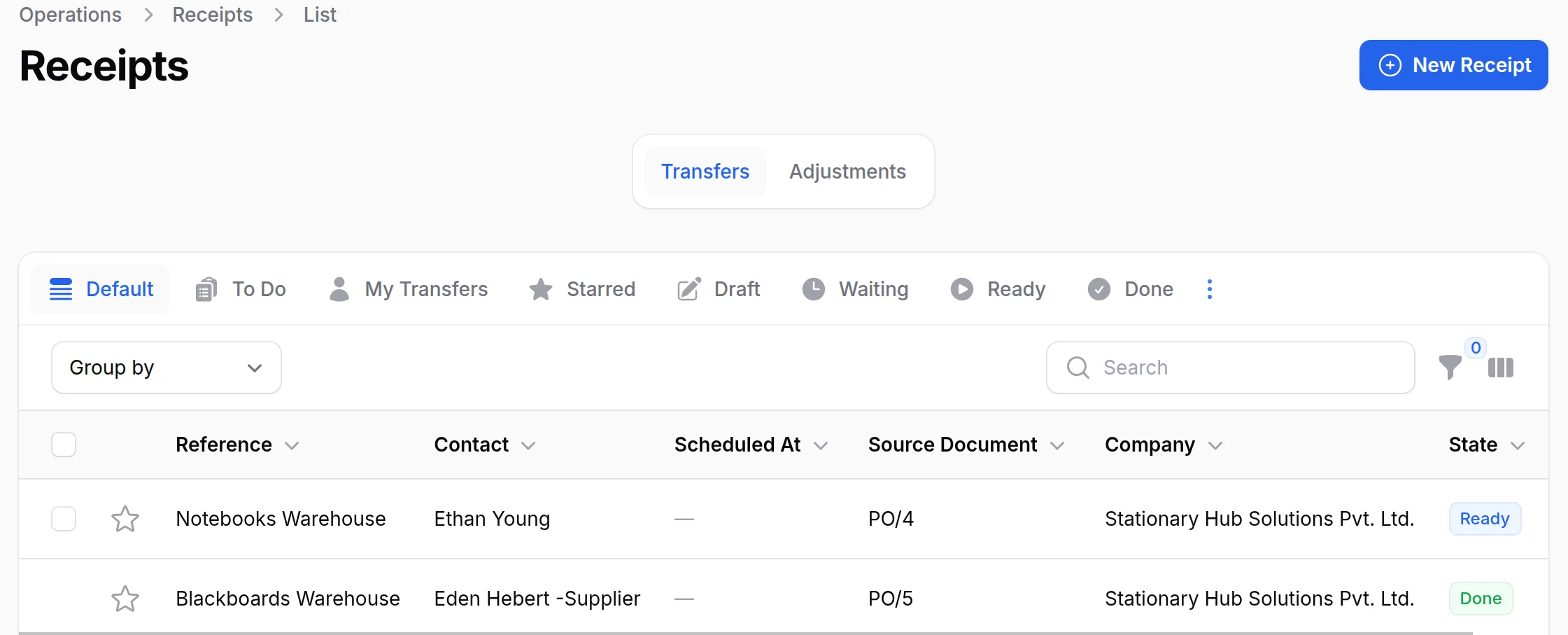The width and height of the screenshot is (1568, 635).
Task: Click the filter count badge showing 0
Action: pyautogui.click(x=1476, y=348)
